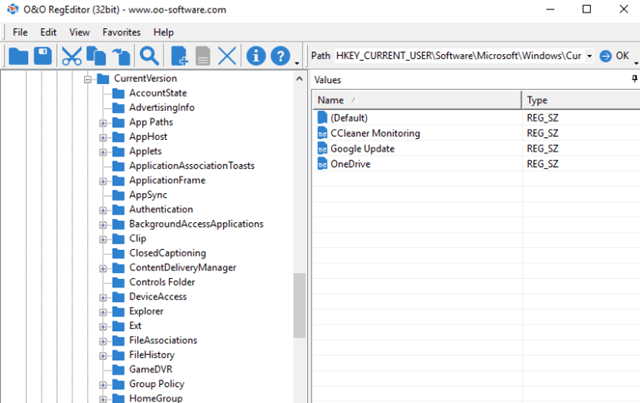Image resolution: width=640 pixels, height=403 pixels.
Task: Click the AppSync folder icon
Action: pos(118,195)
